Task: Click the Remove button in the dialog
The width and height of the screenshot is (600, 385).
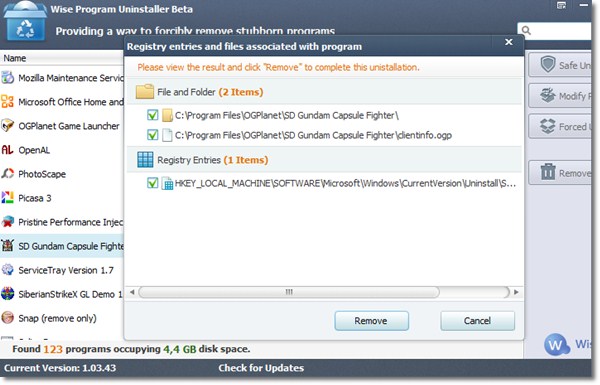Action: (372, 321)
